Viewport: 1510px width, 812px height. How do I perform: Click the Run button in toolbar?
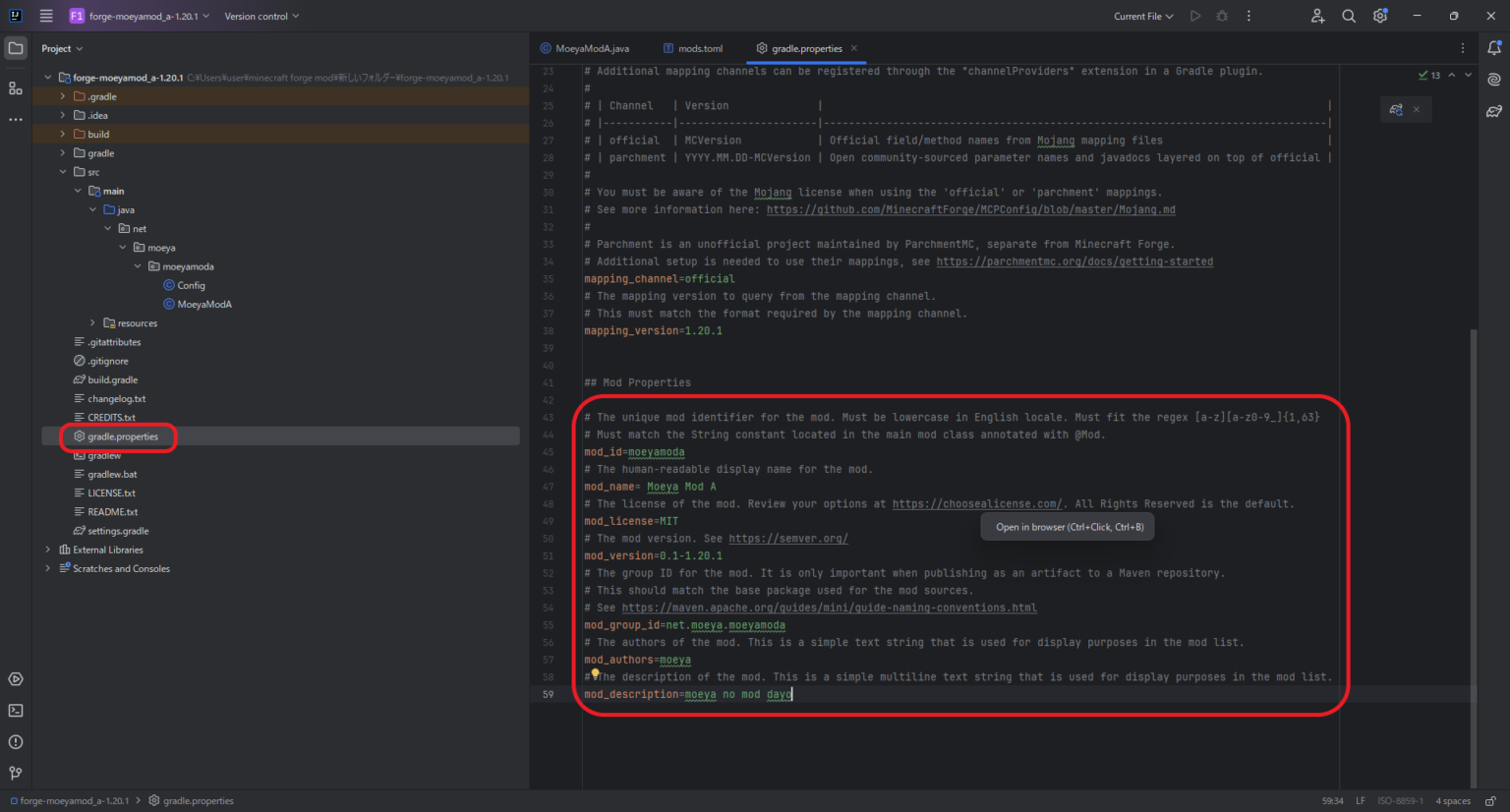pyautogui.click(x=1195, y=16)
